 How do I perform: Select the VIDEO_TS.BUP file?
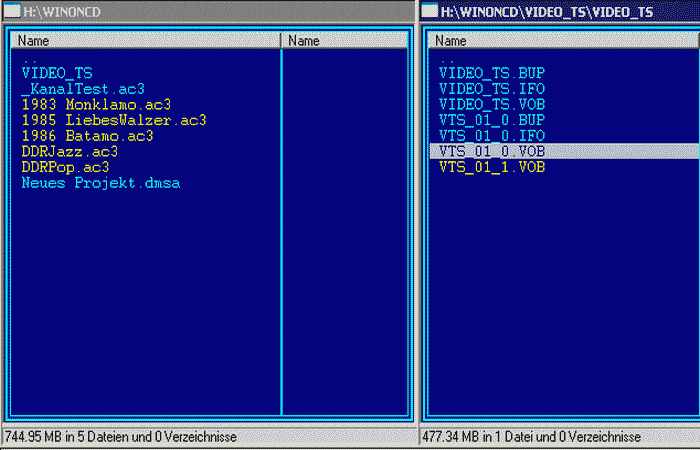point(492,74)
